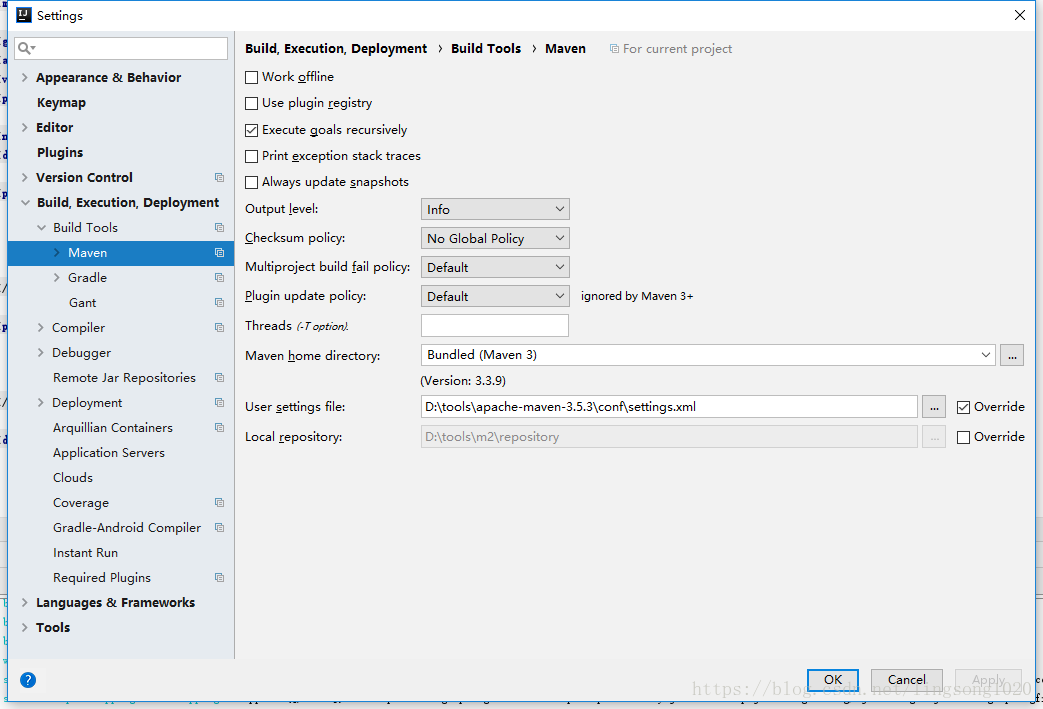This screenshot has width=1043, height=709.
Task: Expand the Gradle subtree arrow
Action: click(x=57, y=277)
